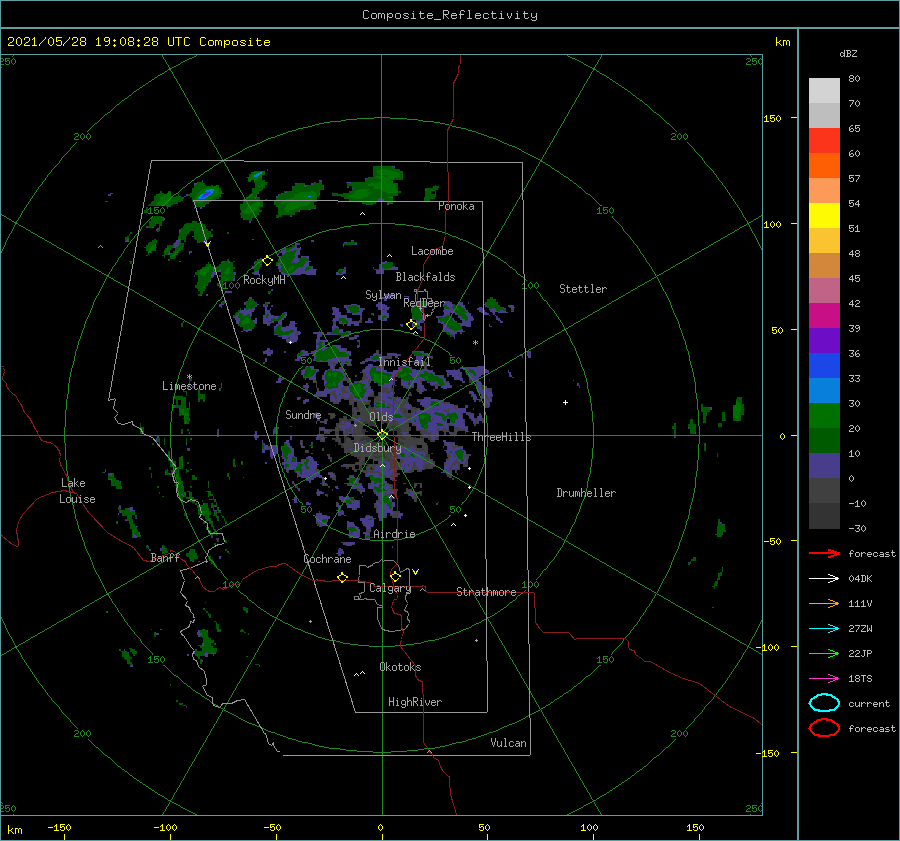Click the km unit label at bottom left

pos(14,830)
